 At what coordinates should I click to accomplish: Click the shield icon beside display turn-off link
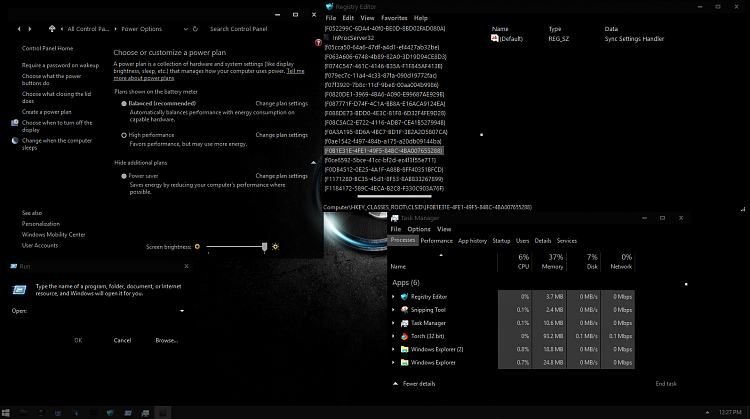coord(15,123)
